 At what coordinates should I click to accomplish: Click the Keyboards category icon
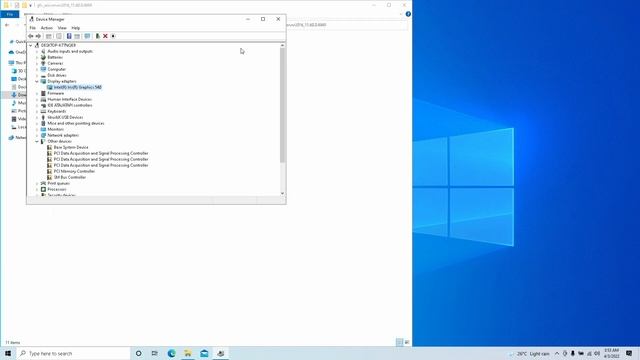tap(43, 111)
